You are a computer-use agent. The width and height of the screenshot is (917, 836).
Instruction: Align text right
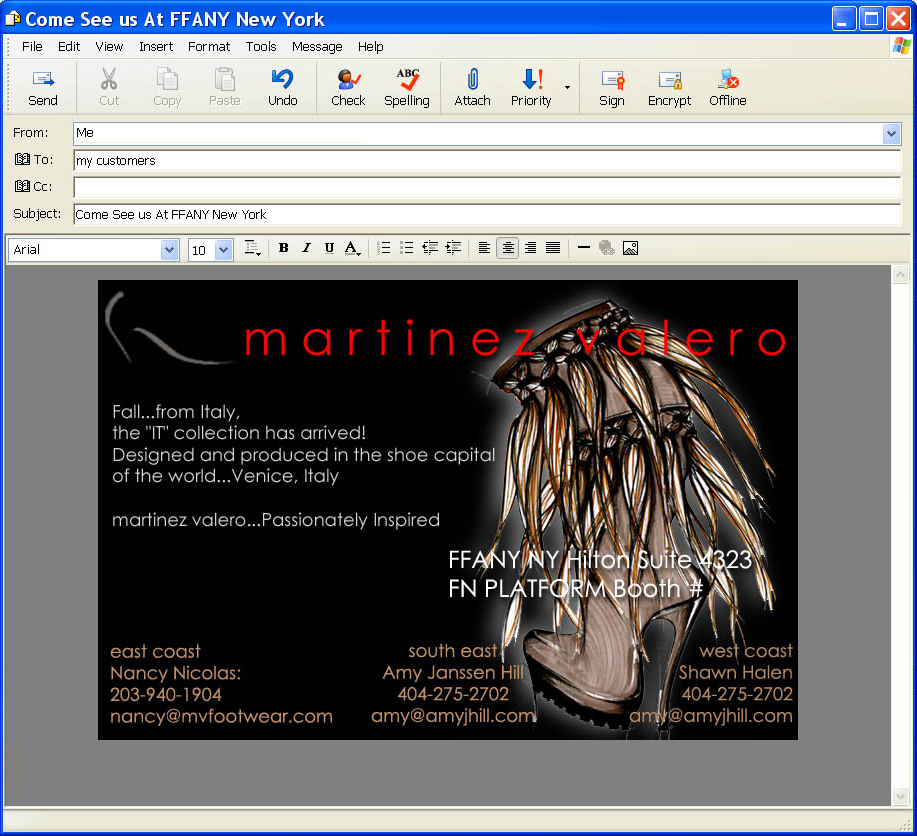pyautogui.click(x=530, y=248)
